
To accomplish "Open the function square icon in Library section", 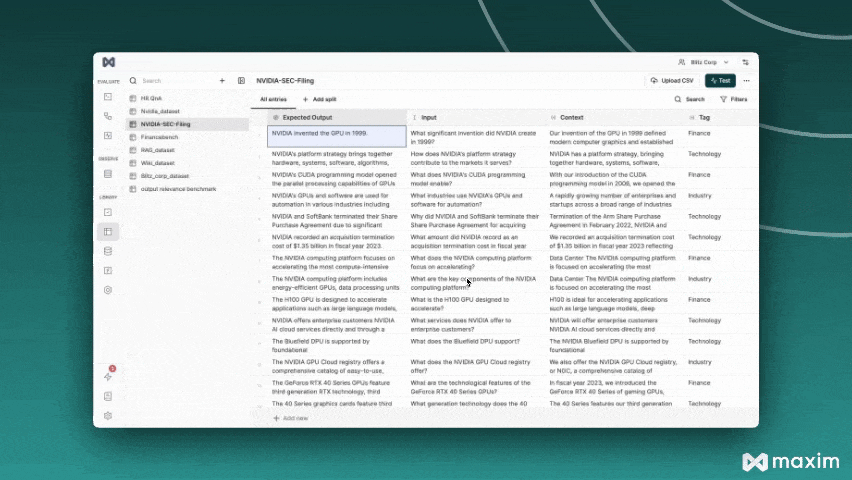I will [x=108, y=270].
